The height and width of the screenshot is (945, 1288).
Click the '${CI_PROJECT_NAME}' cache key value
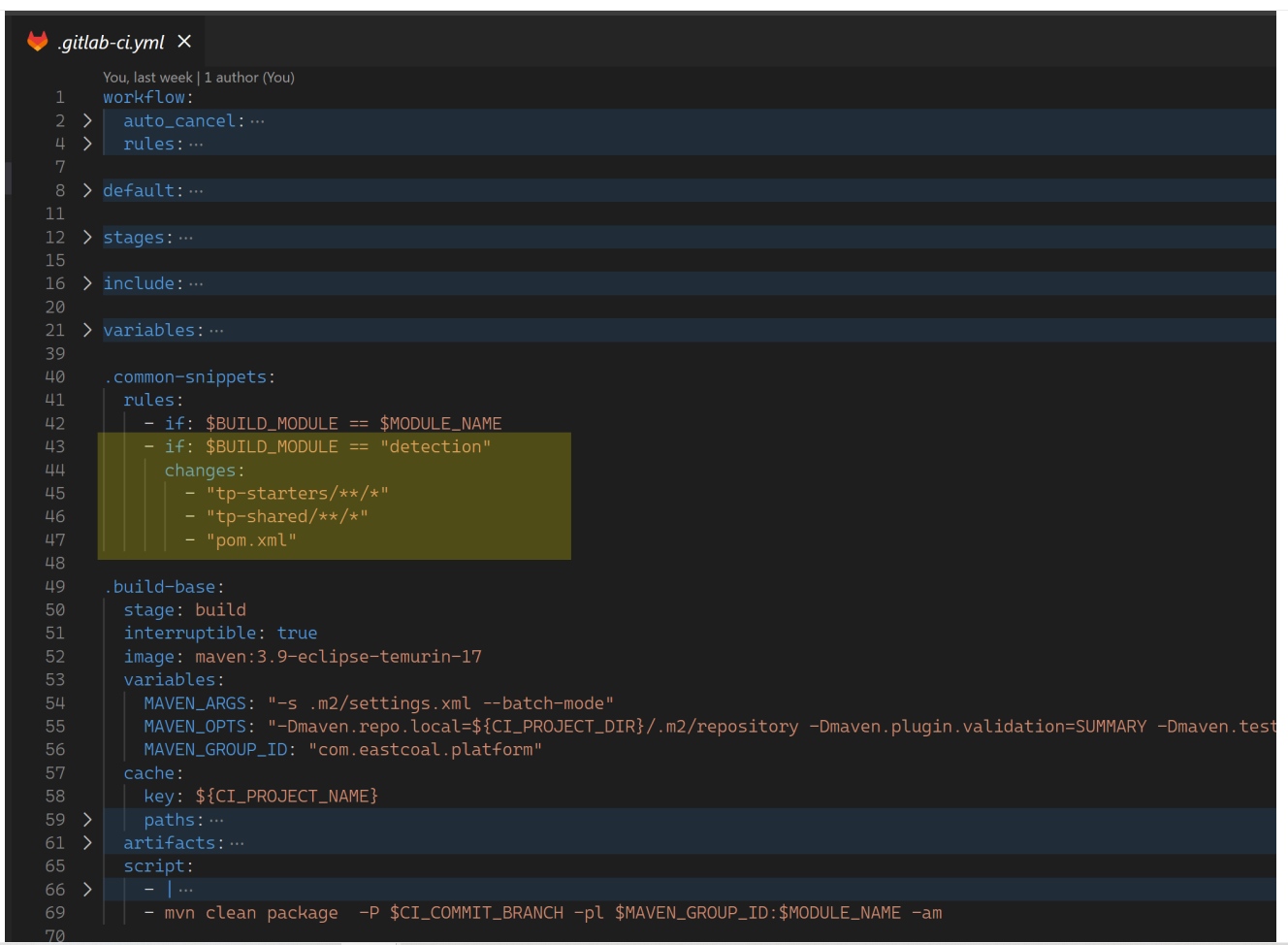(287, 797)
